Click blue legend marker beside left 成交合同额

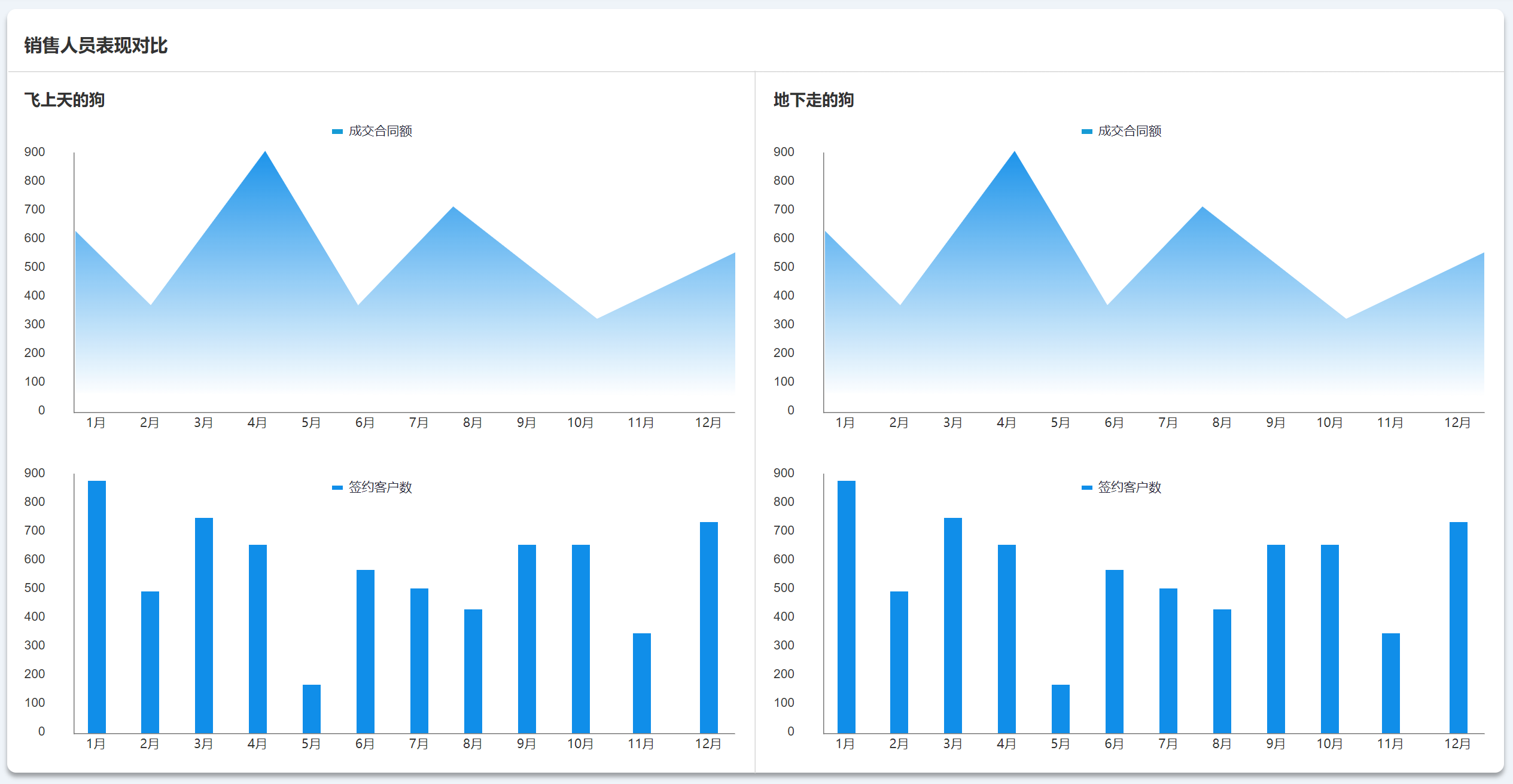tap(337, 132)
